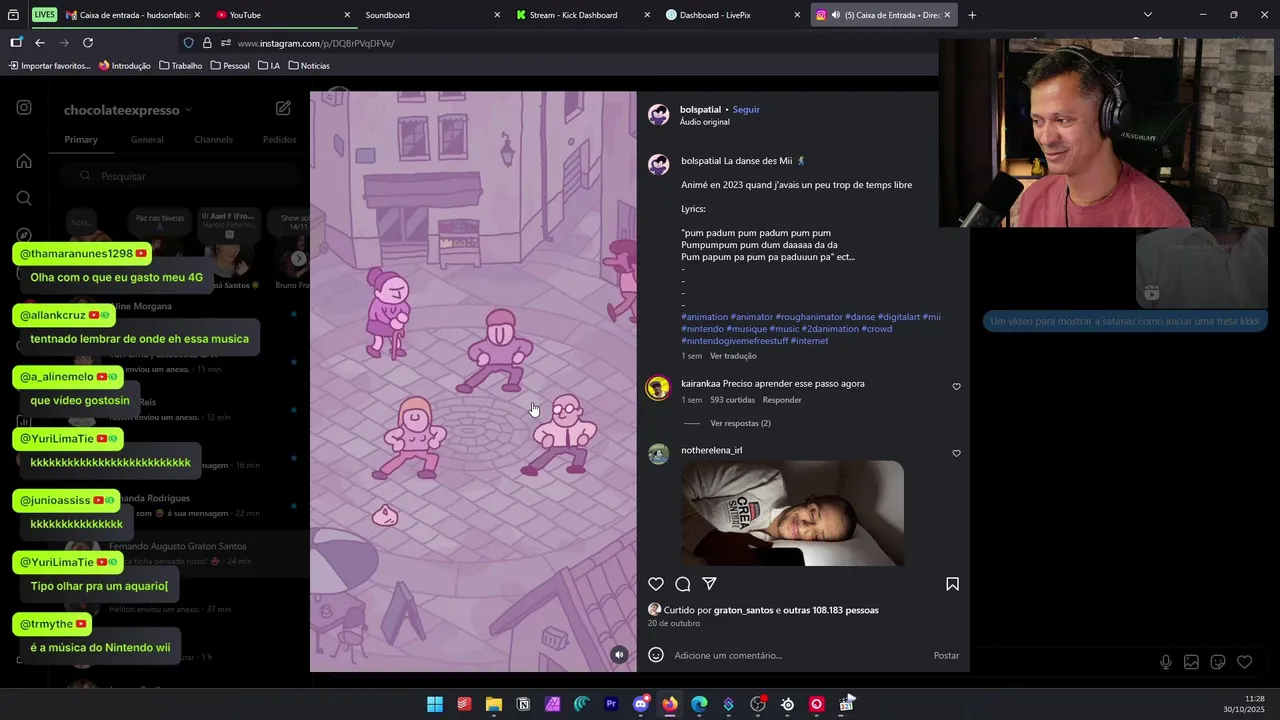View the 593 curtidas on the comment
Viewport: 1280px width, 720px height.
pyautogui.click(x=732, y=400)
